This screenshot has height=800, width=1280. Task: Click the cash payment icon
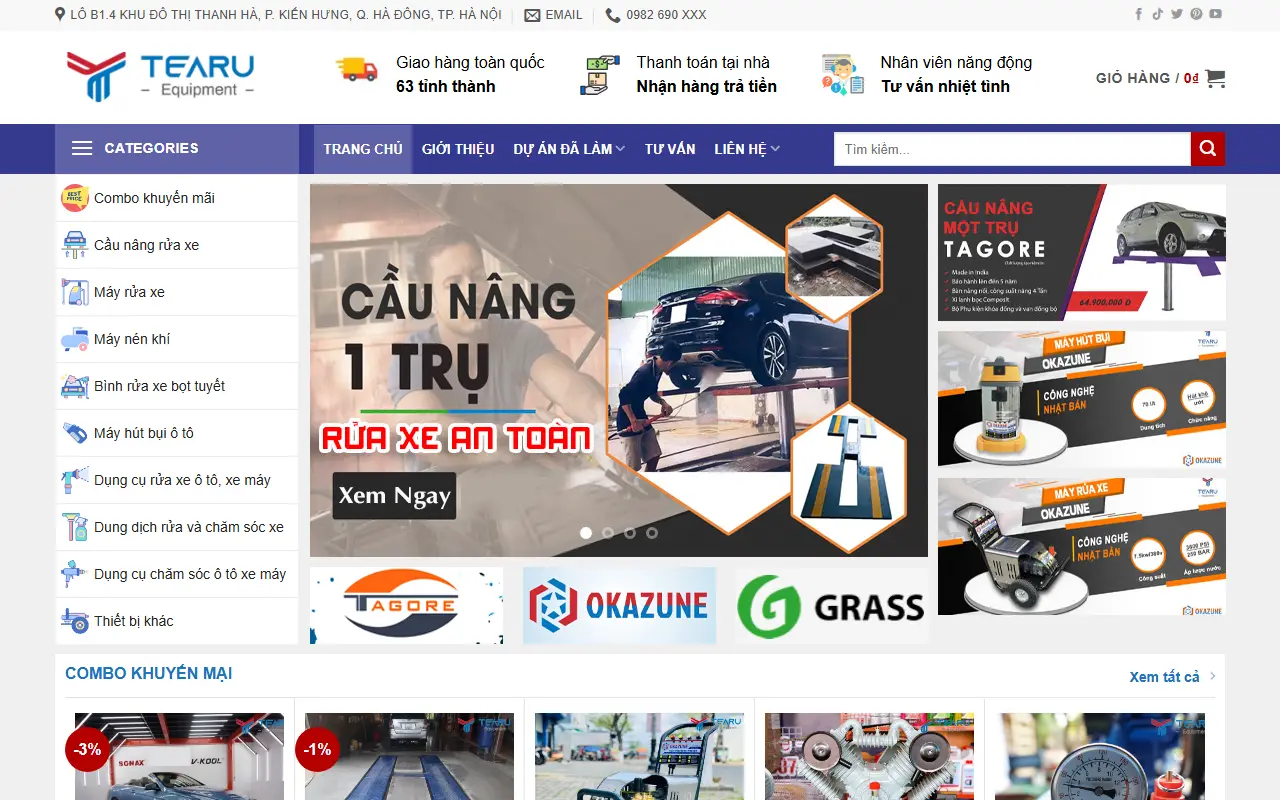tap(600, 75)
